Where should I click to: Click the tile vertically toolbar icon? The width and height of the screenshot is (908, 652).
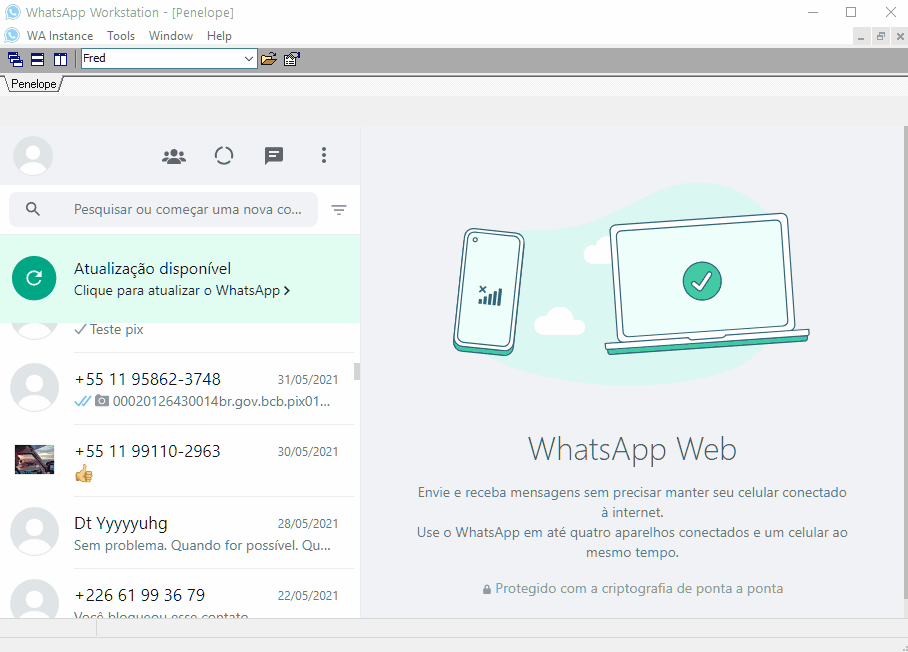click(60, 59)
